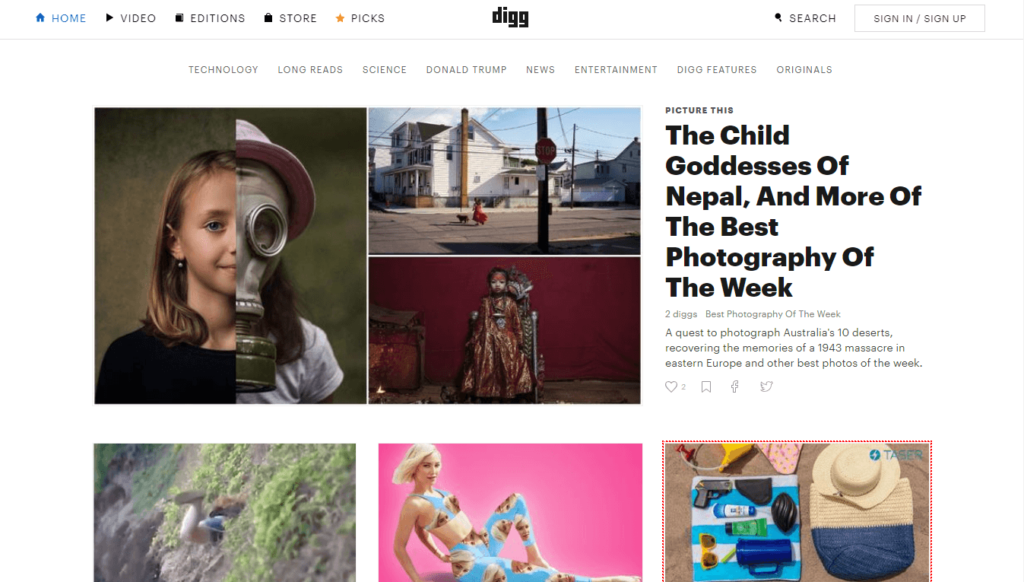Open the girl with gas mask photo
Image resolution: width=1024 pixels, height=582 pixels.
pyautogui.click(x=231, y=255)
